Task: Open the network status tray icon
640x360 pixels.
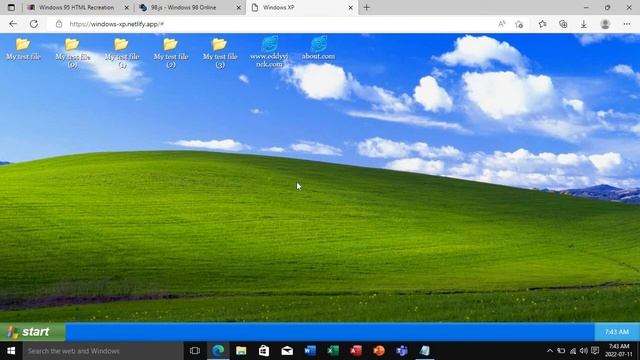Action: [x=573, y=351]
